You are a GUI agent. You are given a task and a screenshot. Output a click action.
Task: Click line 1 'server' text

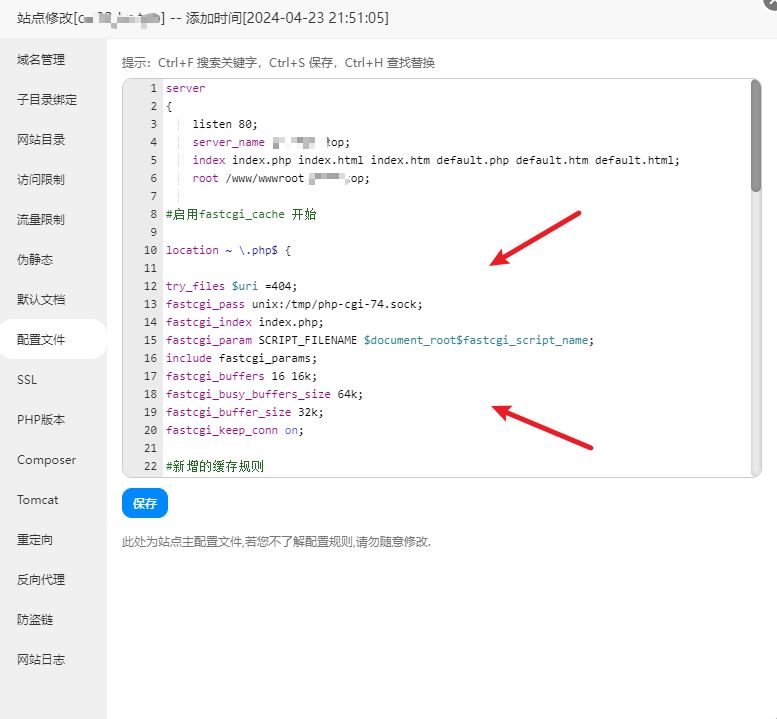click(x=185, y=88)
